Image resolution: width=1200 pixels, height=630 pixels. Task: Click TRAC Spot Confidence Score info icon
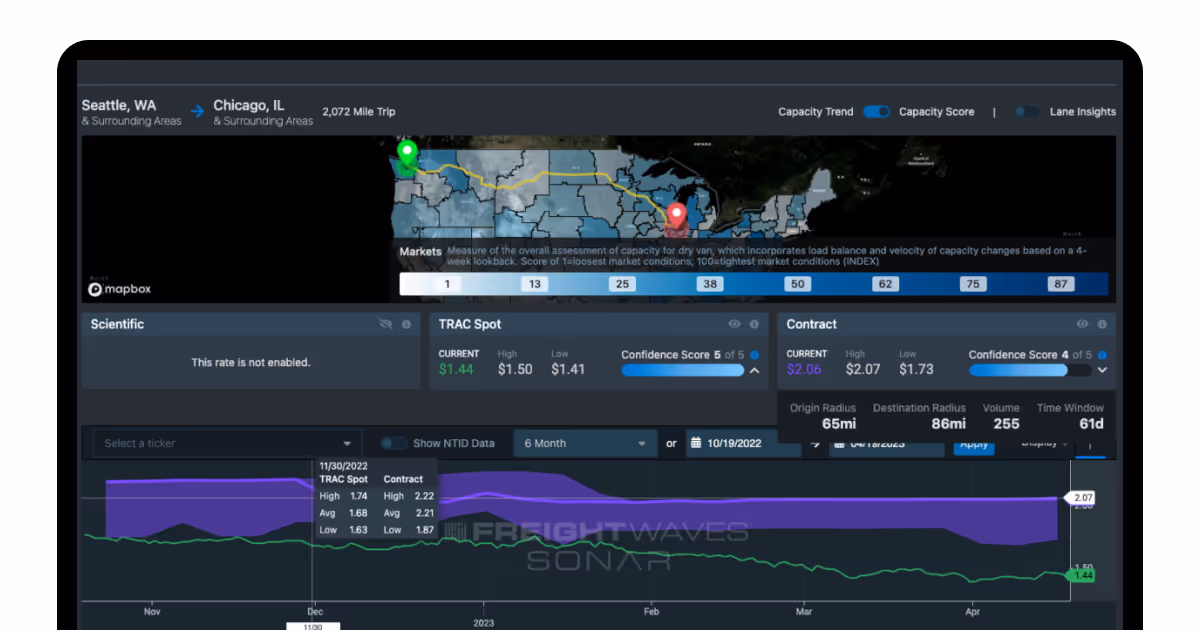754,355
